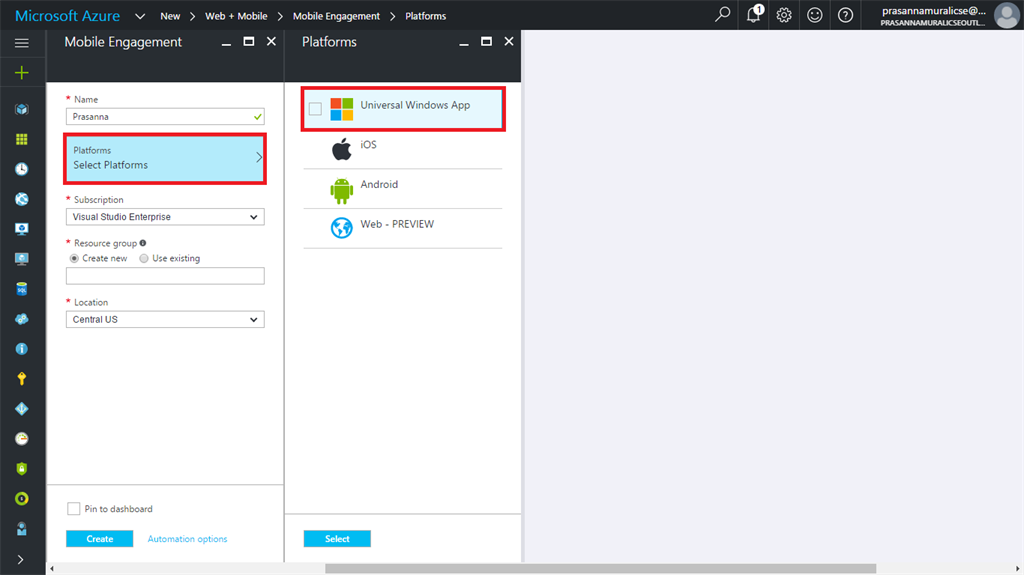Image resolution: width=1024 pixels, height=575 pixels.
Task: Go to the Mobile Engagement breadcrumb
Action: (x=336, y=16)
